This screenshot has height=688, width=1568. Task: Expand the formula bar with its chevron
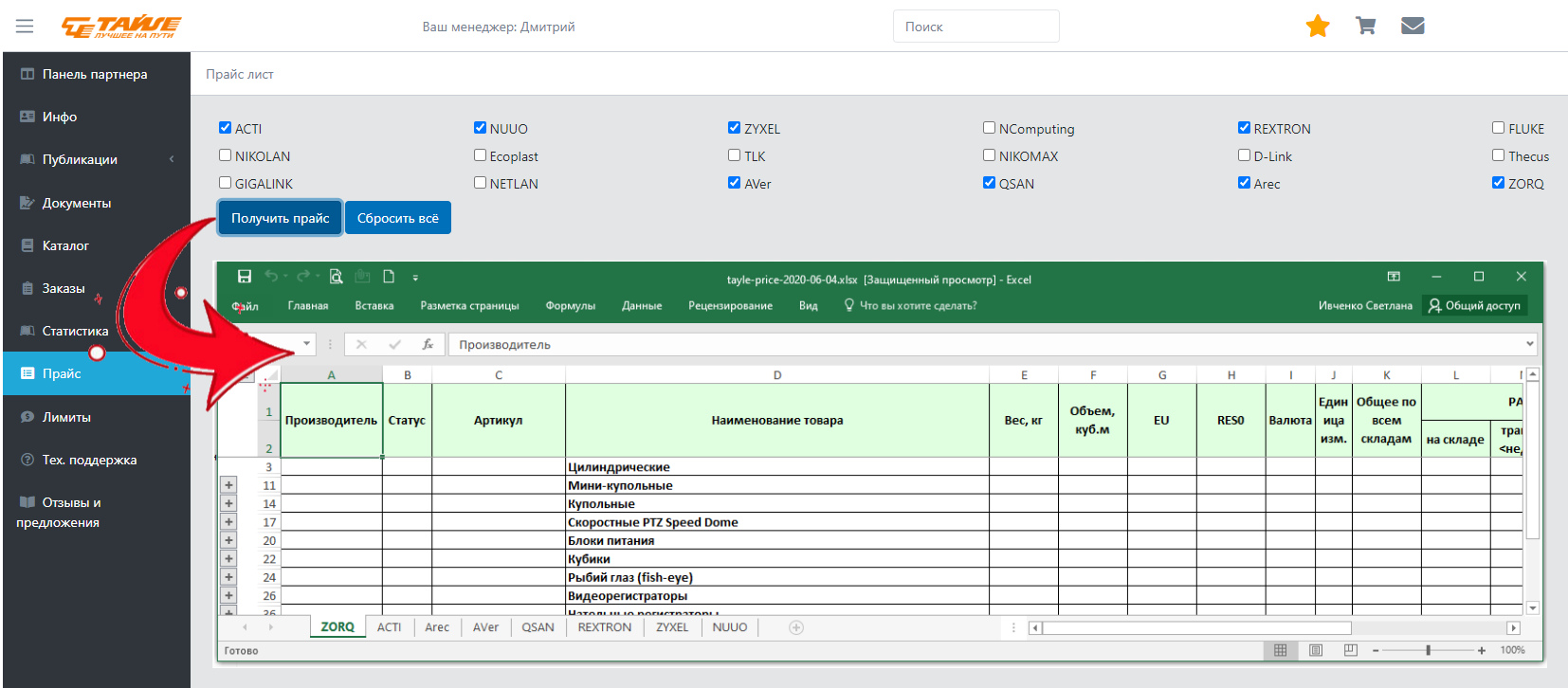click(x=1529, y=345)
